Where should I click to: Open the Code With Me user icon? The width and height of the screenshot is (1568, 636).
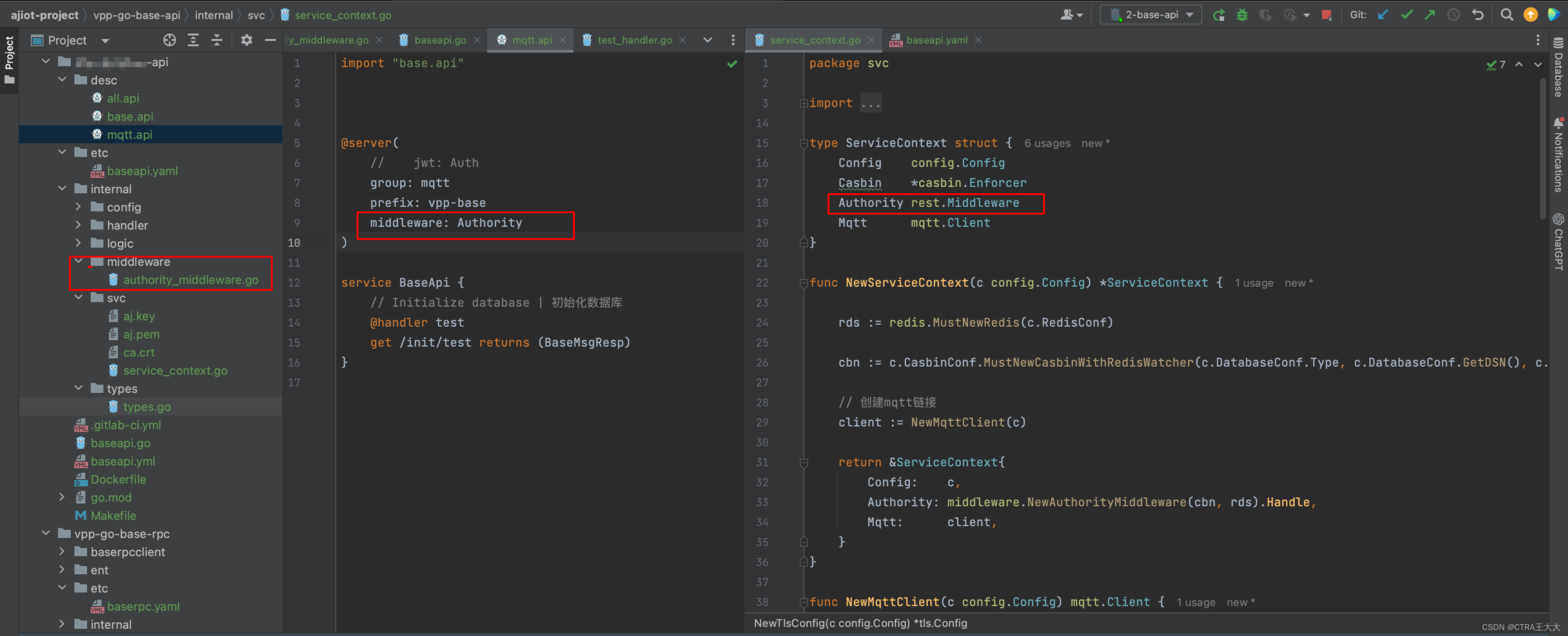1071,15
